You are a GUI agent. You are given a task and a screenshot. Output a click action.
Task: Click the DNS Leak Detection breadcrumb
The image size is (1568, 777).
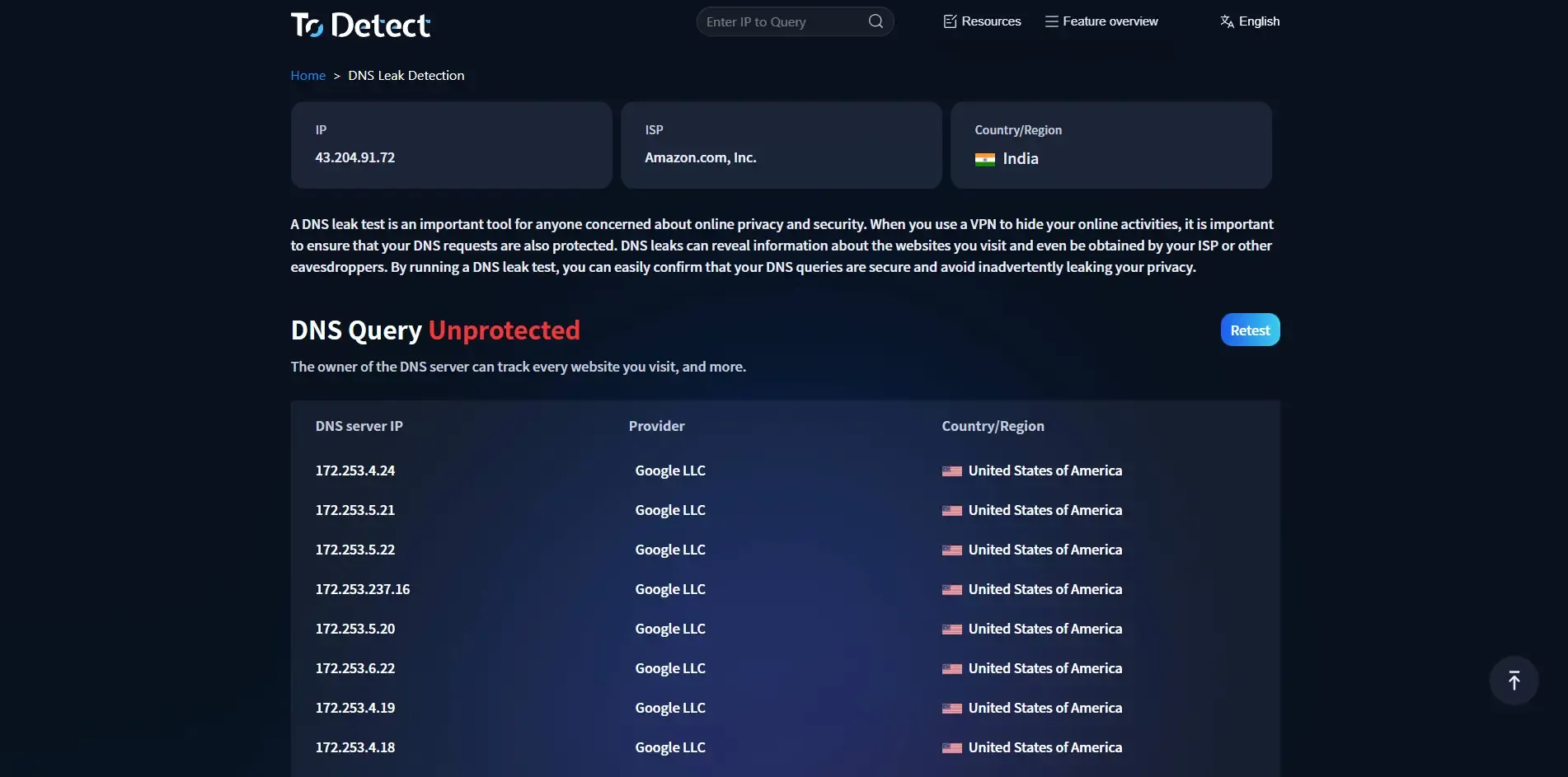[x=406, y=76]
